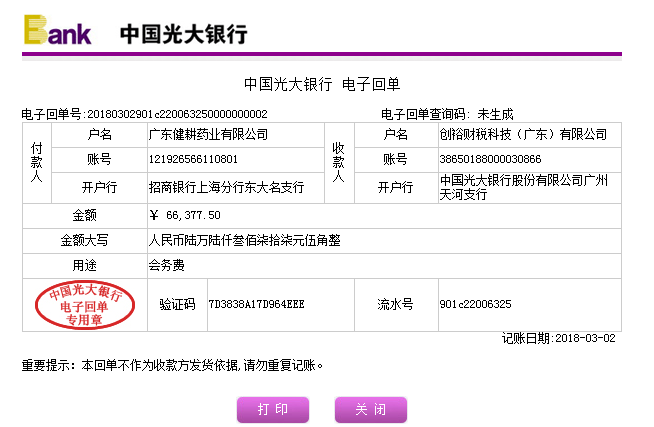Click the 用途 row label

85,265
